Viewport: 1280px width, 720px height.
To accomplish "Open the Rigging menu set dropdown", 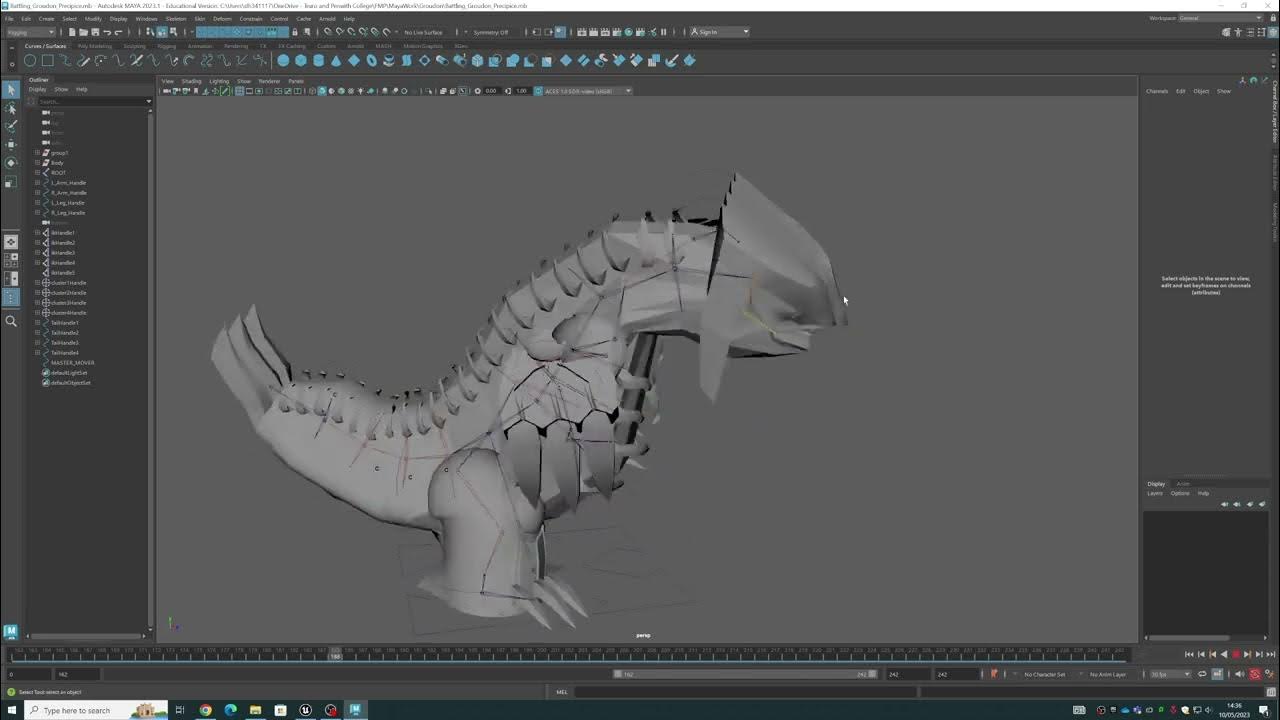I will pos(32,32).
